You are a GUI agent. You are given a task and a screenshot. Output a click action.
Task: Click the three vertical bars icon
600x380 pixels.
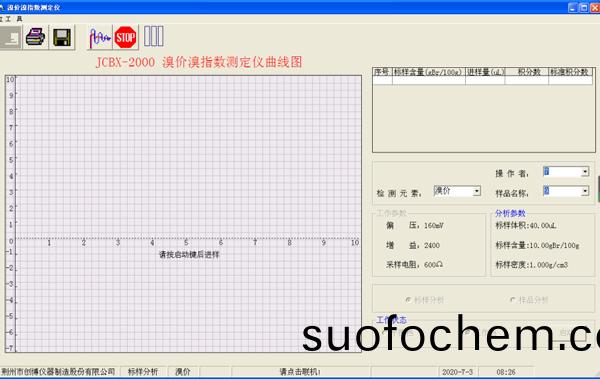154,36
